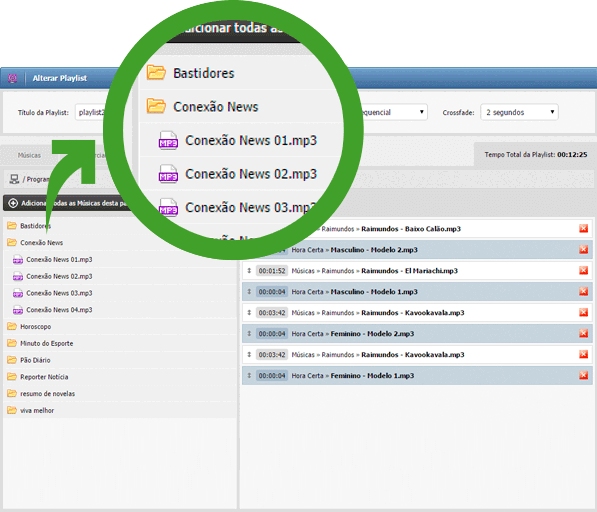Grab the reorder handle of El Mariachi.mp3
This screenshot has width=597, height=512.
[x=249, y=271]
